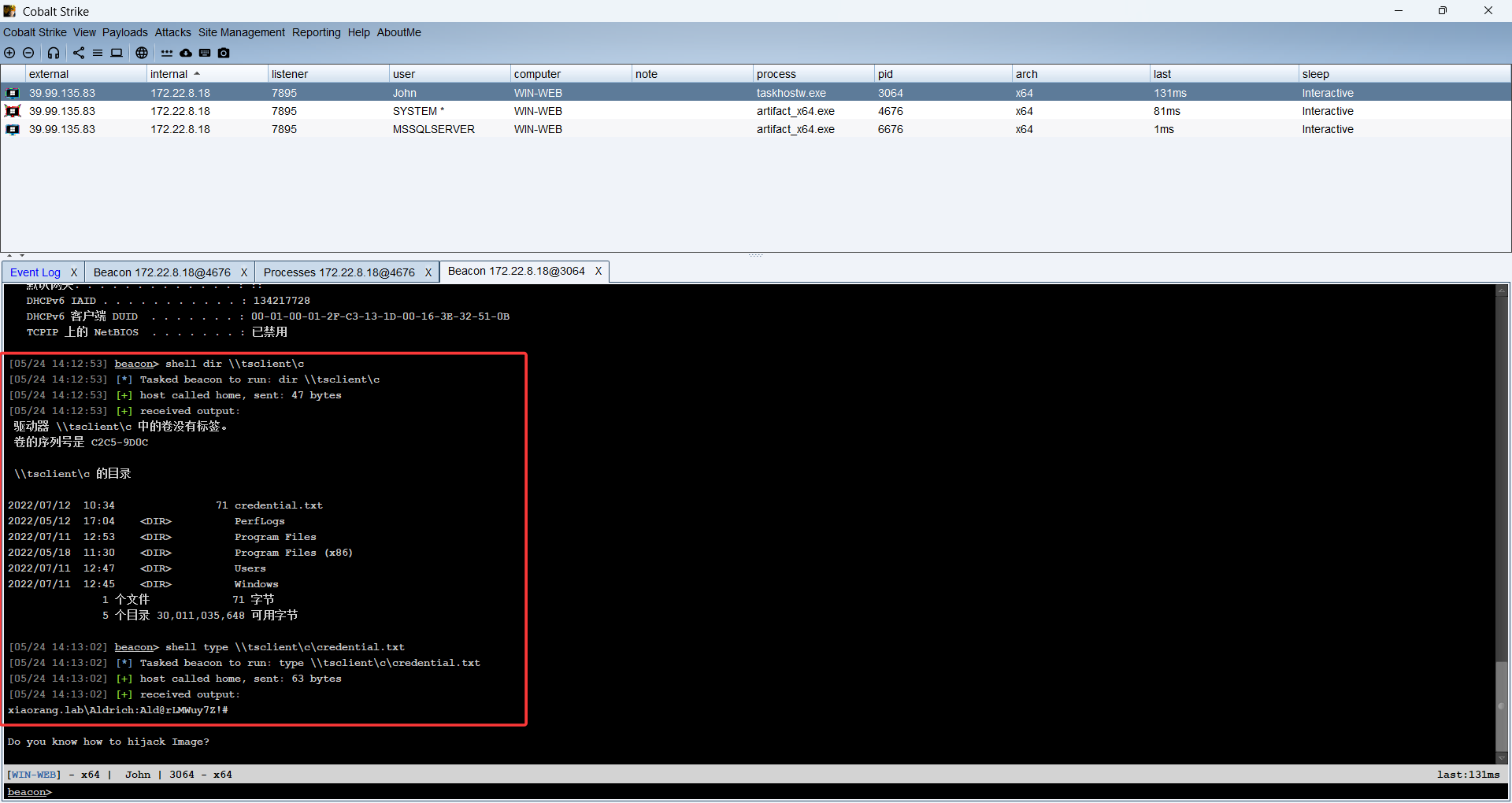Click the xiaorang.lab\Aldrich credential line

click(x=118, y=710)
